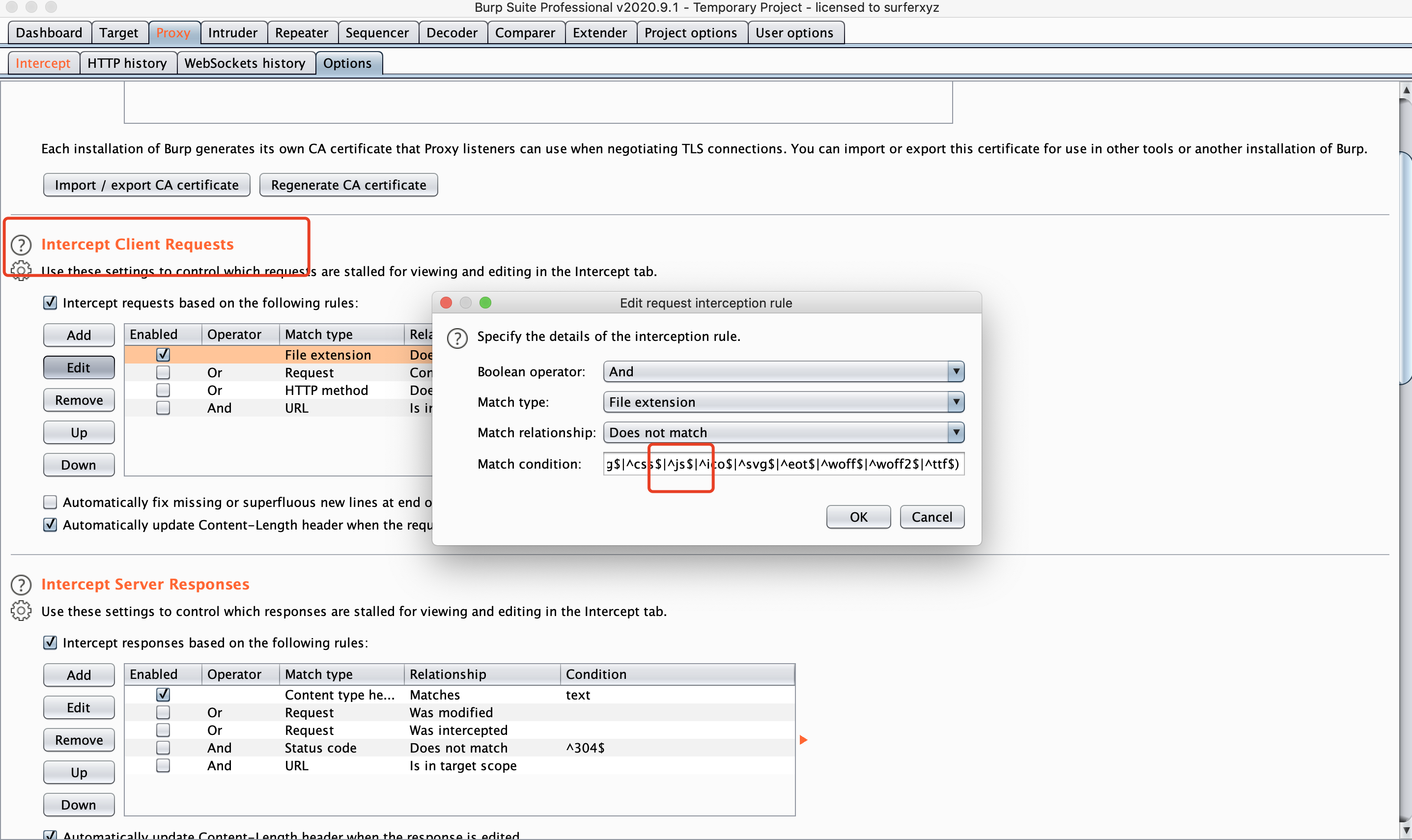Open the Match type dropdown

pos(783,402)
